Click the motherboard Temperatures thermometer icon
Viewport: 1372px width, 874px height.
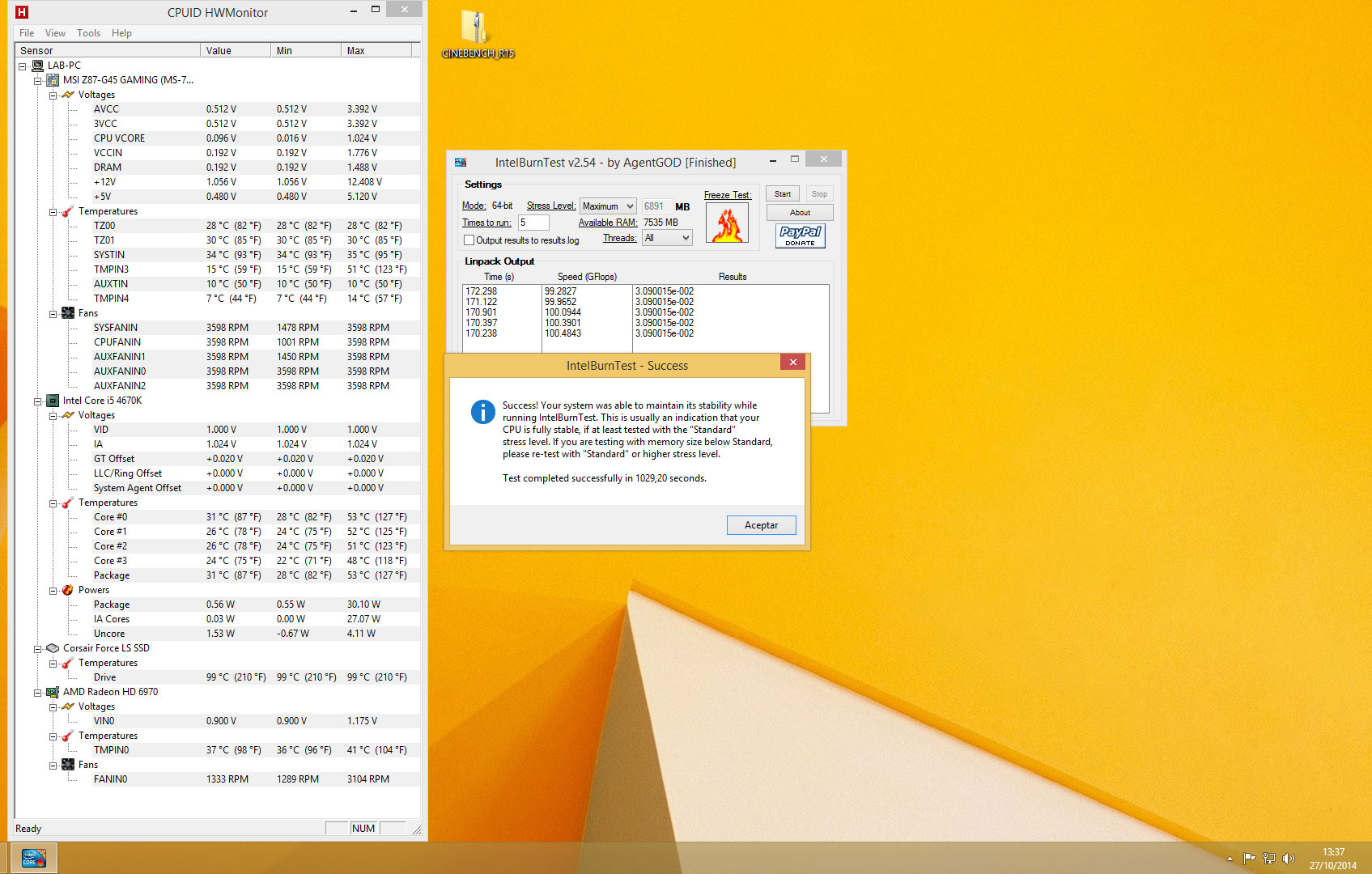[68, 211]
